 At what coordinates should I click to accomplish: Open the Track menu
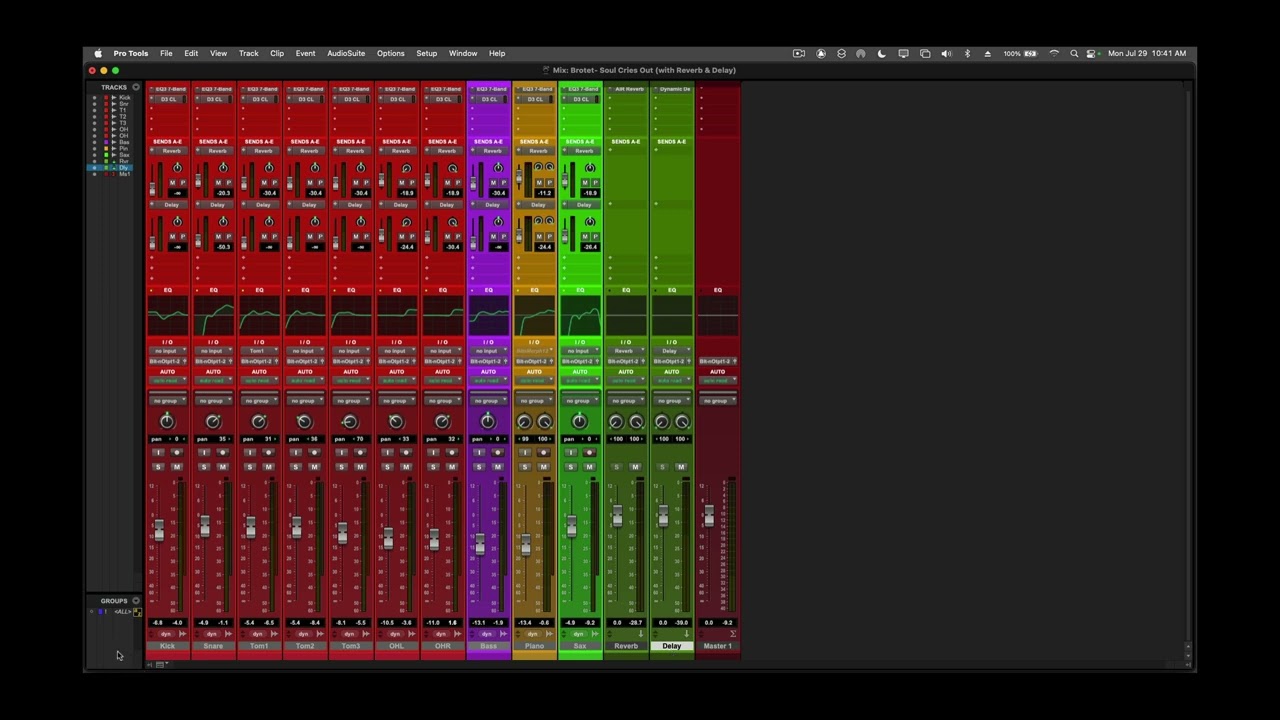click(x=248, y=53)
